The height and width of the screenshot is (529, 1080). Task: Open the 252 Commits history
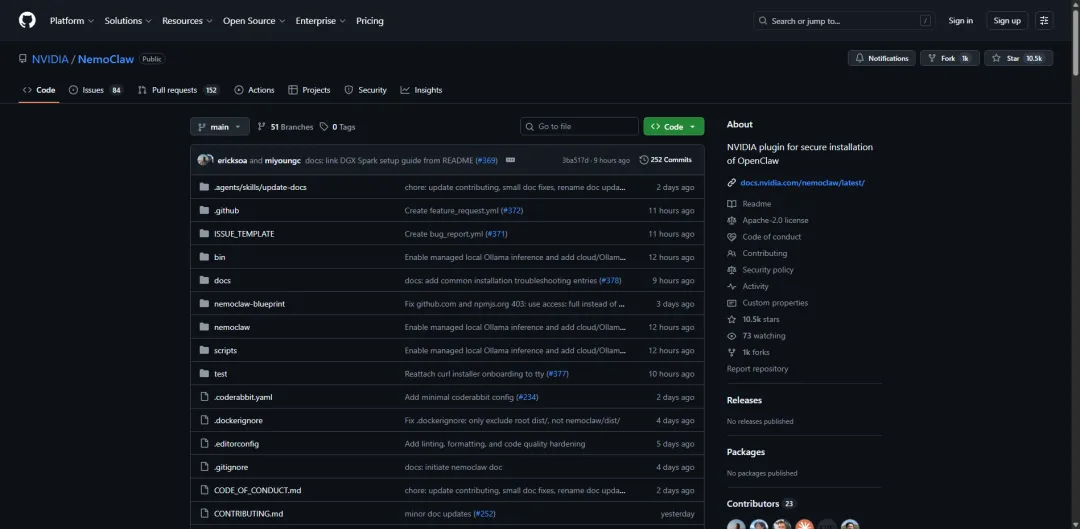coord(665,160)
